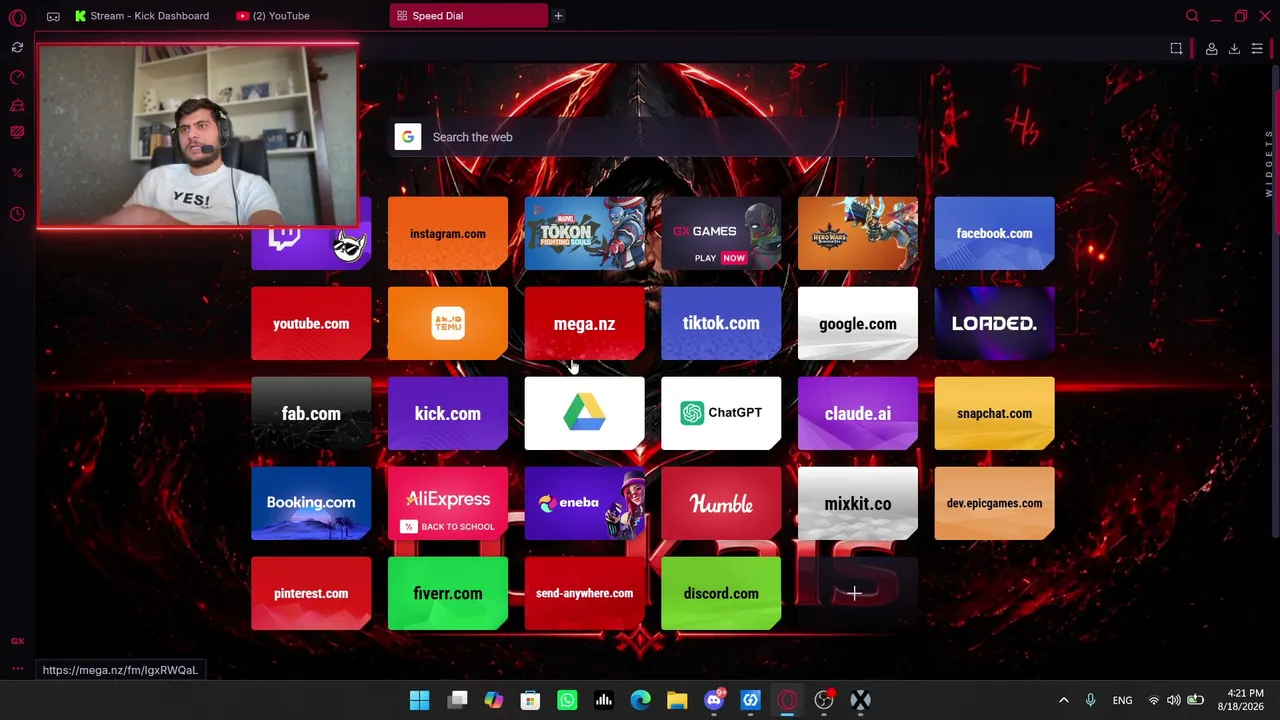Open Microsoft Store from taskbar
The height and width of the screenshot is (720, 1280).
click(530, 700)
